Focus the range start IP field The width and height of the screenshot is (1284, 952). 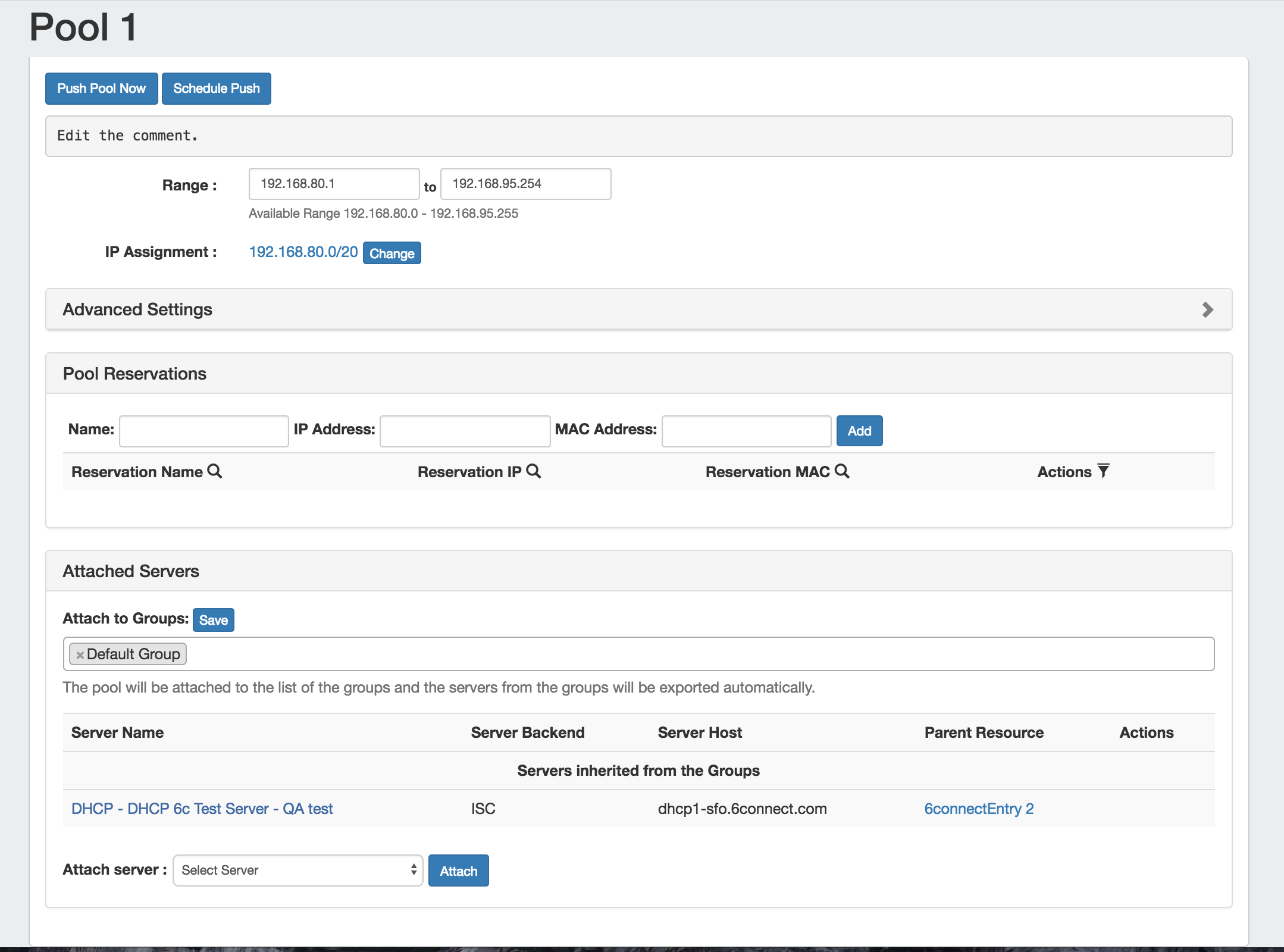334,184
